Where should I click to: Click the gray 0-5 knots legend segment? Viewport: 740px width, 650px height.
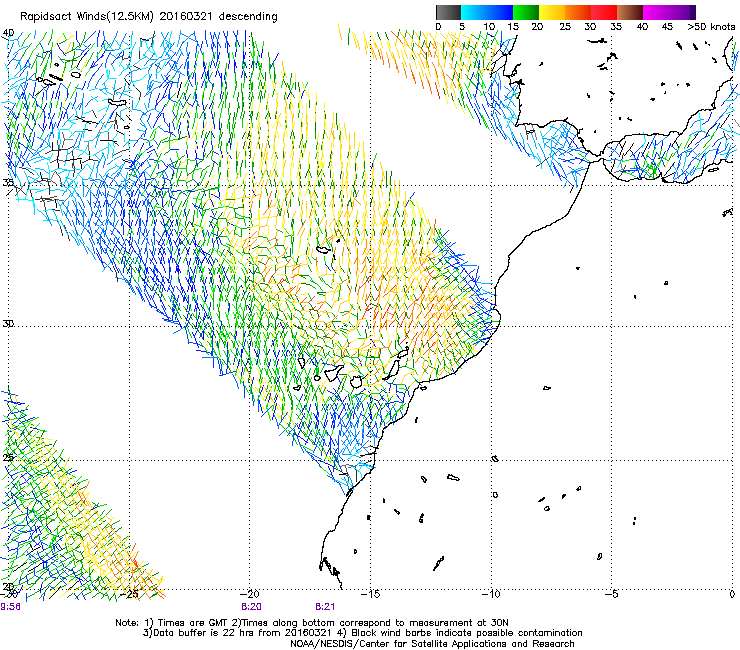[x=448, y=12]
